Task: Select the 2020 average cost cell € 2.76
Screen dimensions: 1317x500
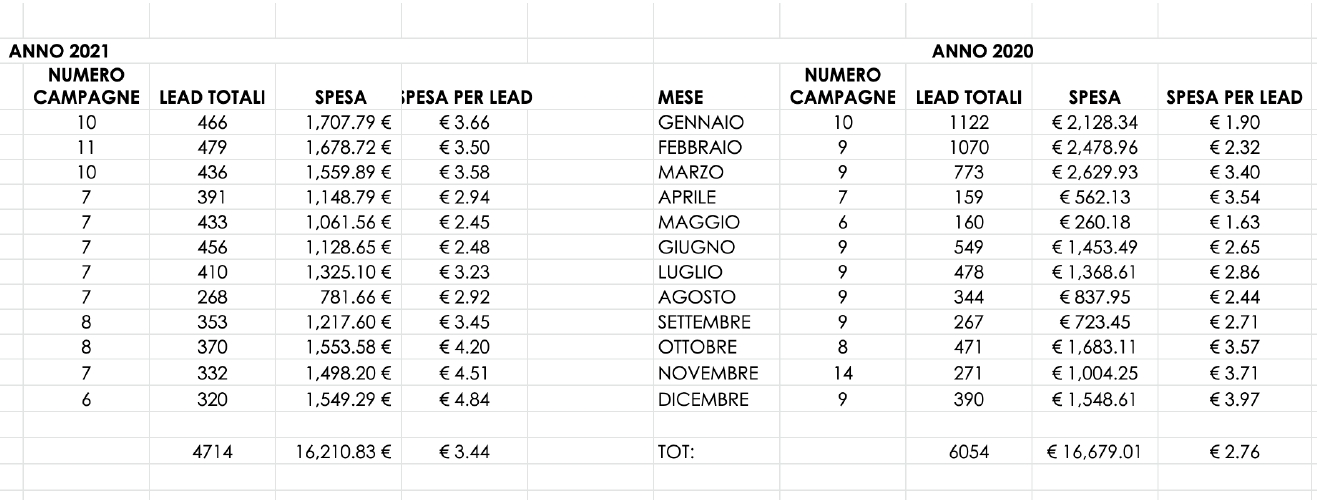Action: (1233, 450)
